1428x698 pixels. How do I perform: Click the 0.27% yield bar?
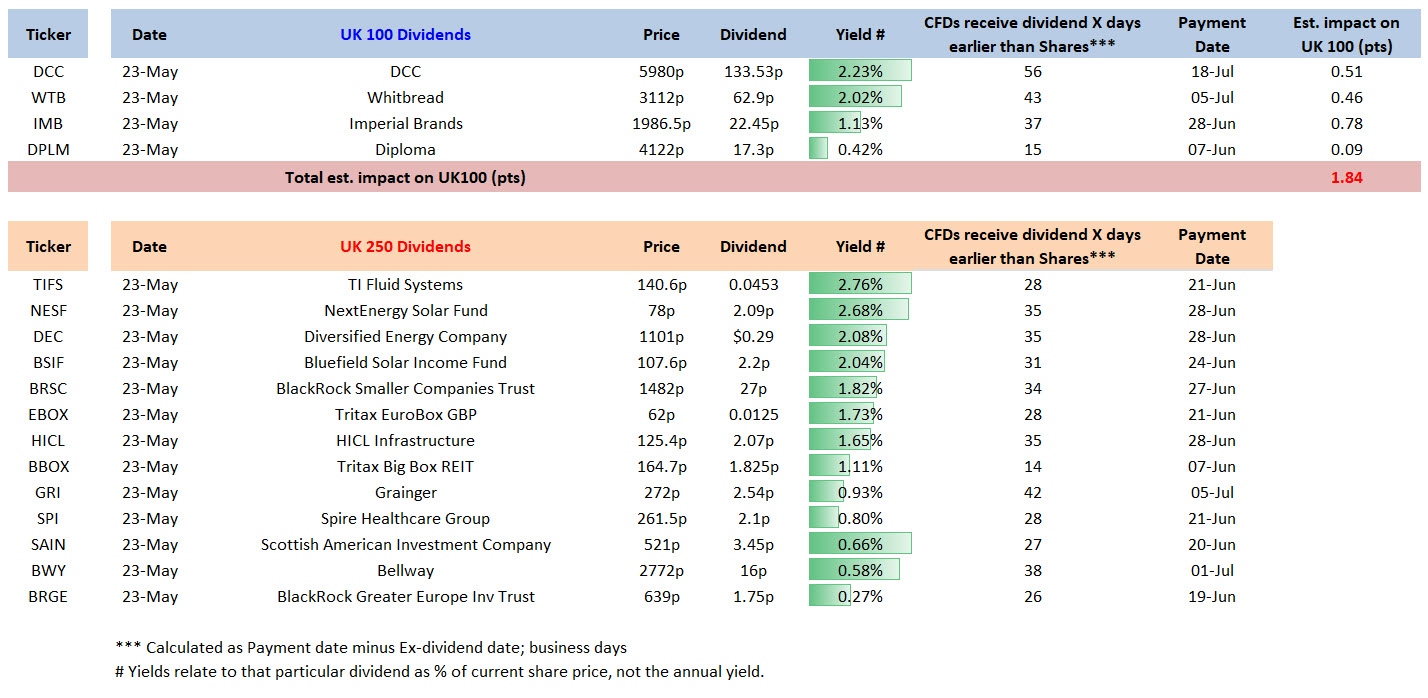click(x=830, y=595)
